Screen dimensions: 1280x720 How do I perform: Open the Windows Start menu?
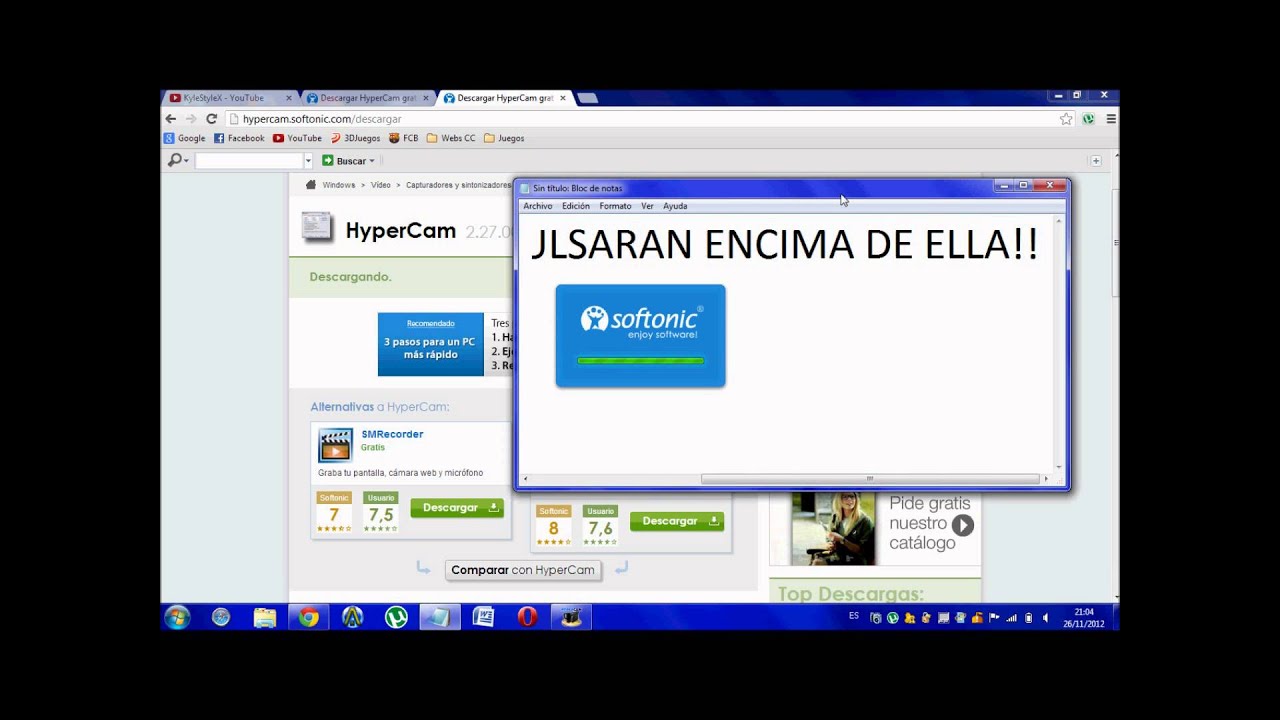(x=177, y=617)
